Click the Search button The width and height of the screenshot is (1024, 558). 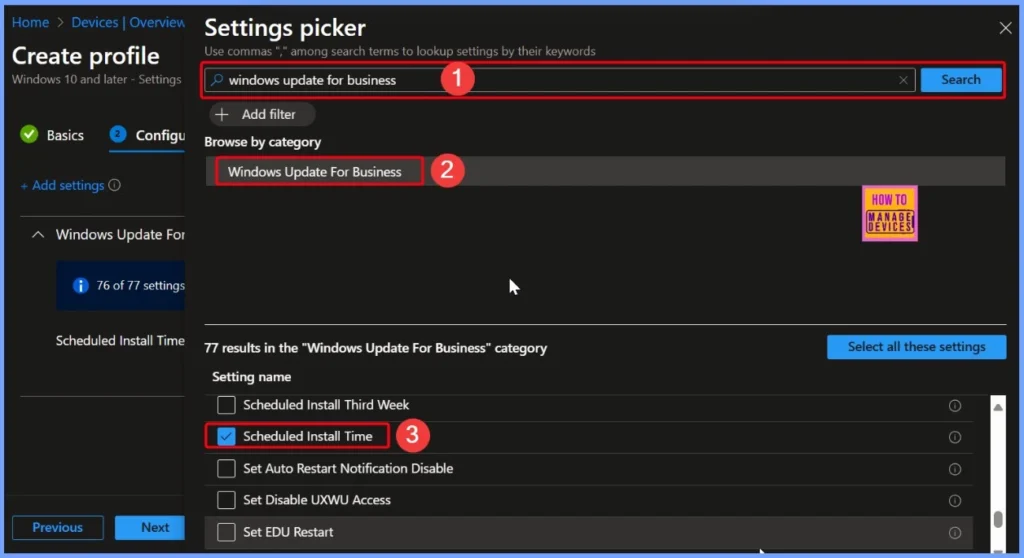point(961,80)
